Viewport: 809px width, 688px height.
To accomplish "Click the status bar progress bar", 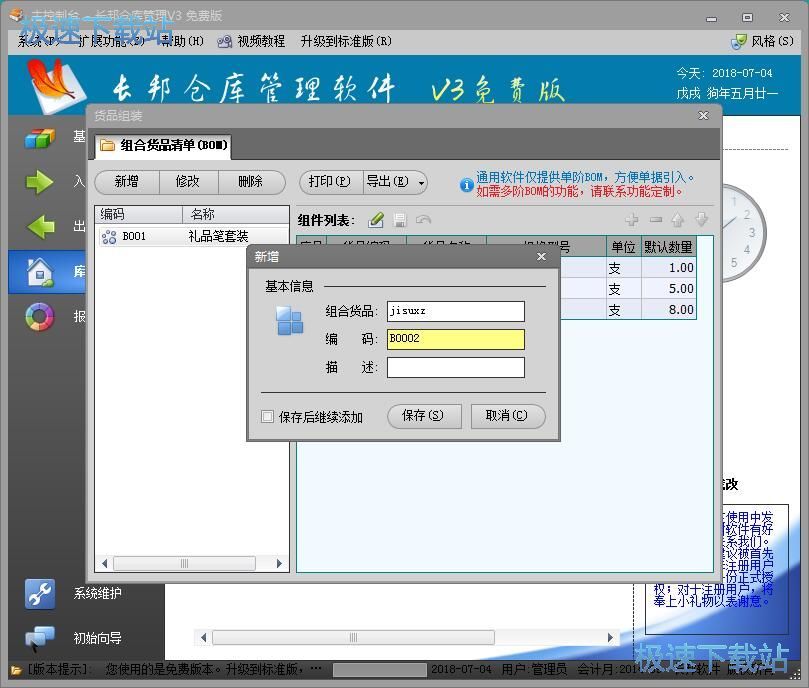I will (380, 670).
